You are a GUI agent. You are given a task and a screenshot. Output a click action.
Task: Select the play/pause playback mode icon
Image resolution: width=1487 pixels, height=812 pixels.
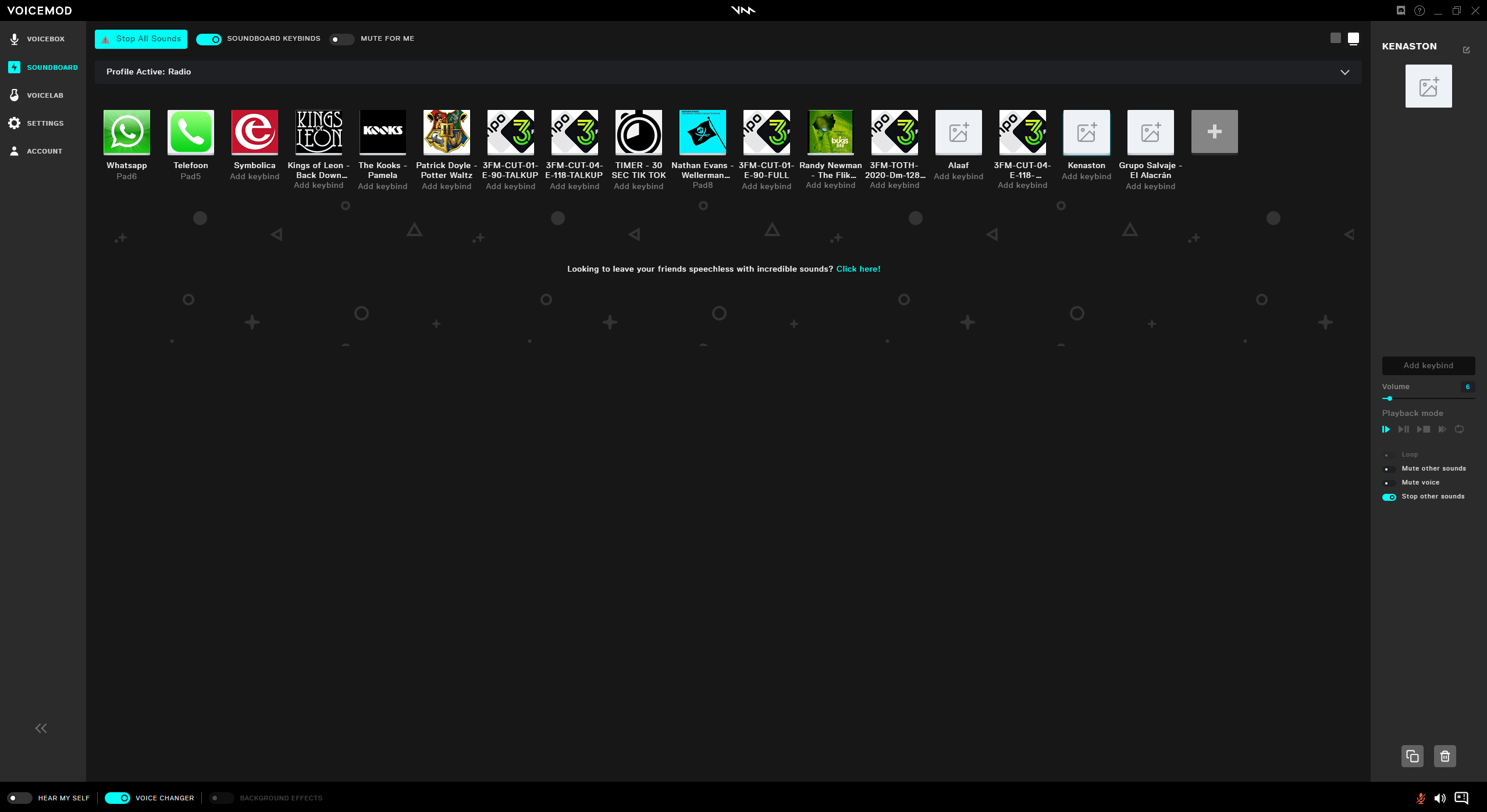[x=1403, y=429]
